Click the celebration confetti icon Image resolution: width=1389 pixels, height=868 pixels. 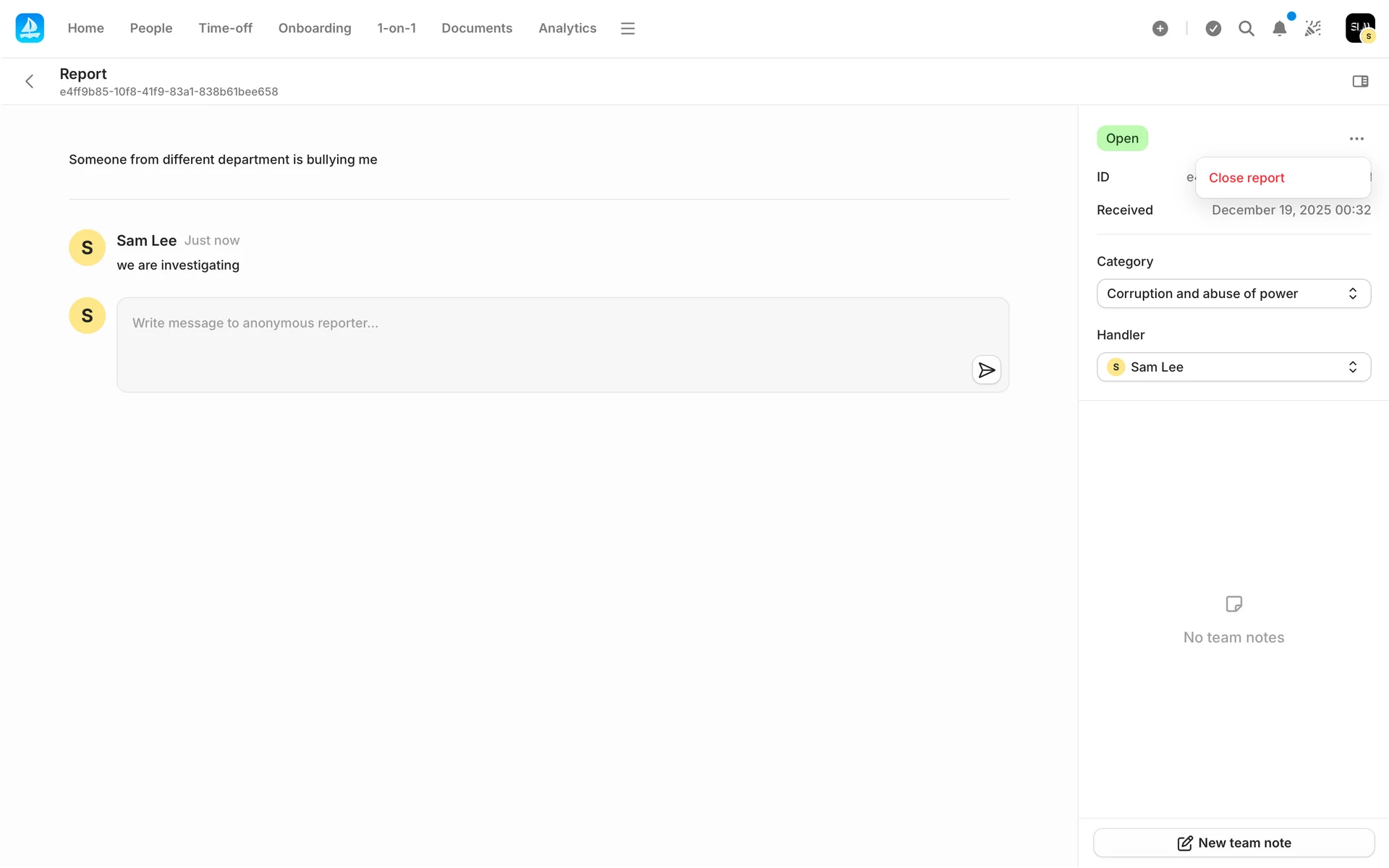point(1313,28)
